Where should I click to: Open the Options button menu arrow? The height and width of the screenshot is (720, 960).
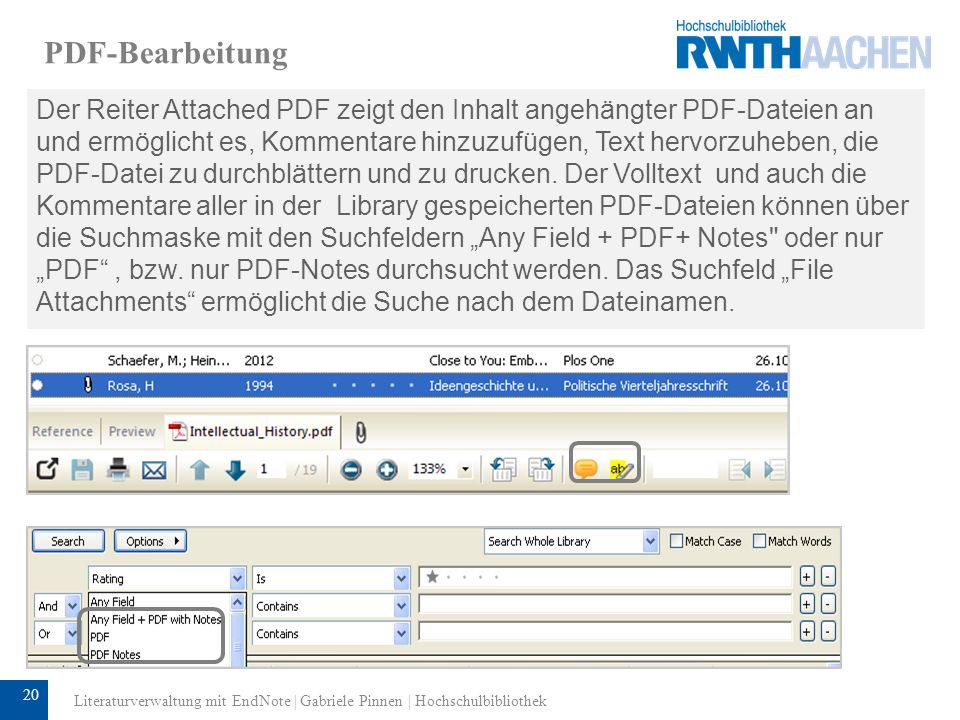(x=177, y=541)
